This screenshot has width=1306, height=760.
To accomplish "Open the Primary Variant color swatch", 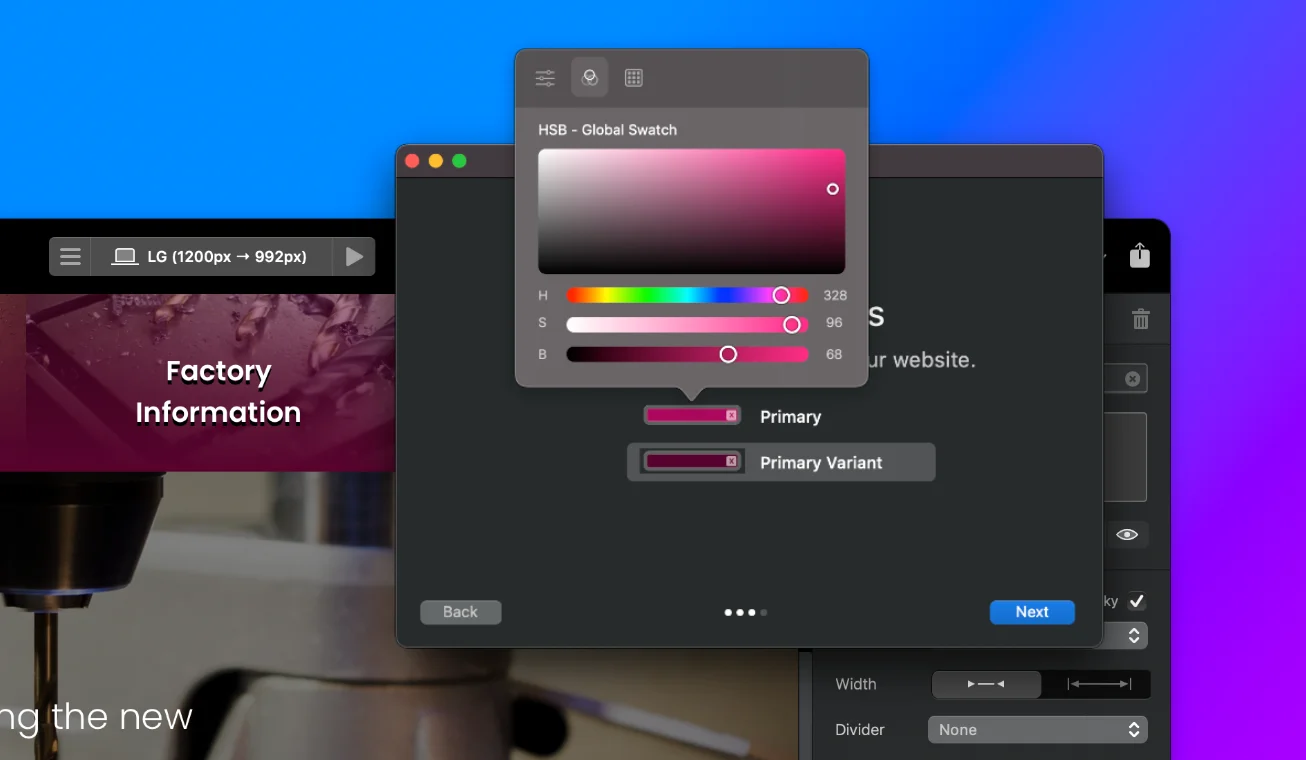I will [692, 461].
